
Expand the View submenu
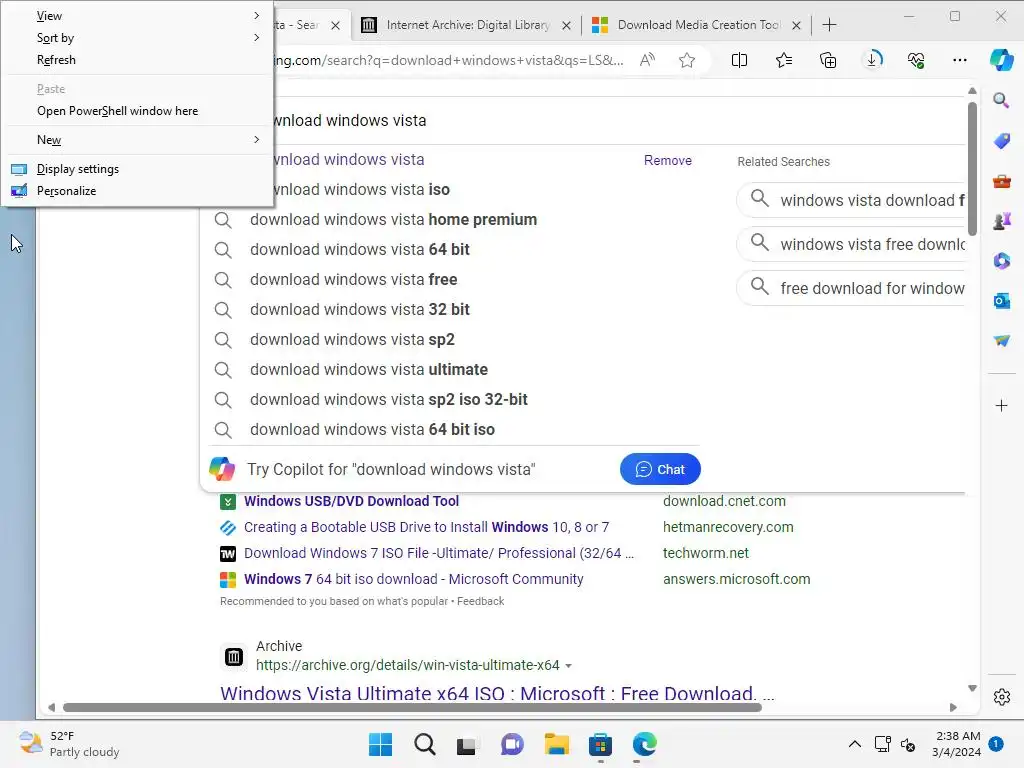click(x=137, y=16)
